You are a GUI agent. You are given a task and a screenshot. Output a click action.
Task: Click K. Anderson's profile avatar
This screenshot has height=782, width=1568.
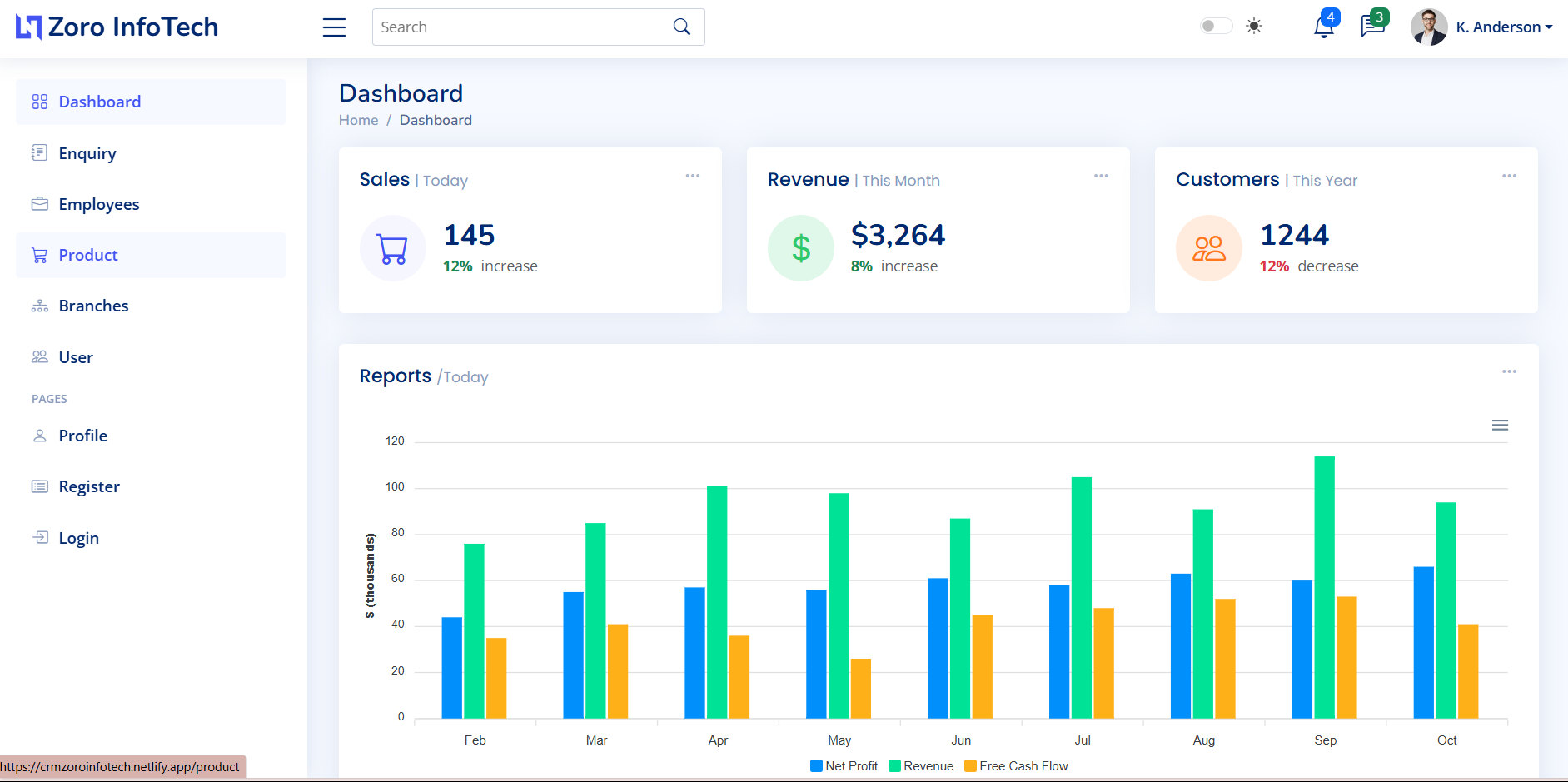(x=1429, y=27)
